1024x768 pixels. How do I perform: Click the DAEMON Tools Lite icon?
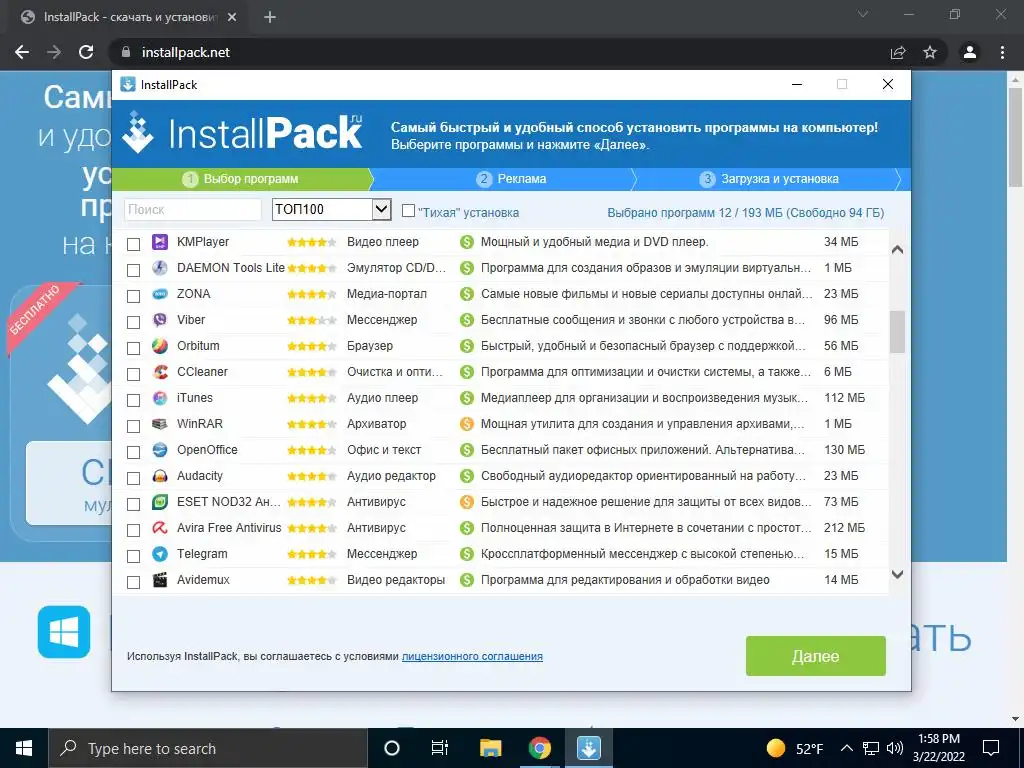click(159, 268)
